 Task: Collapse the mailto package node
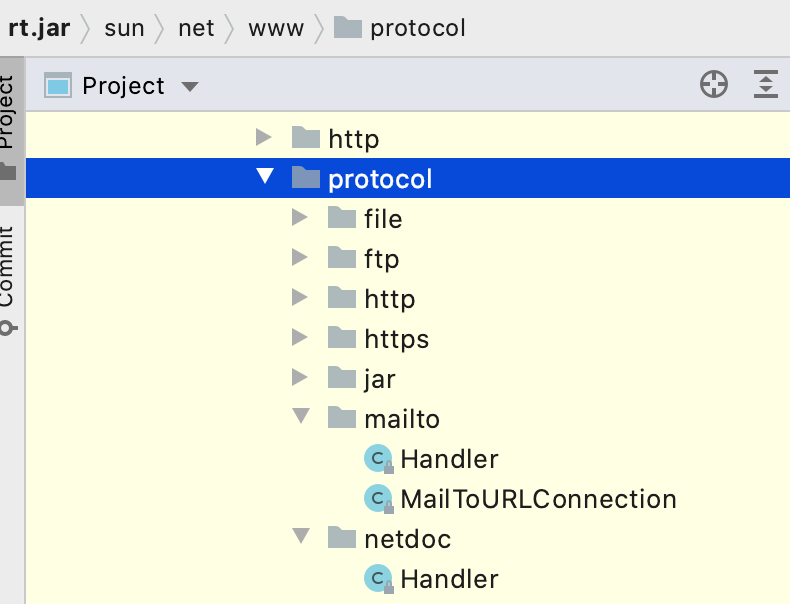click(x=300, y=417)
